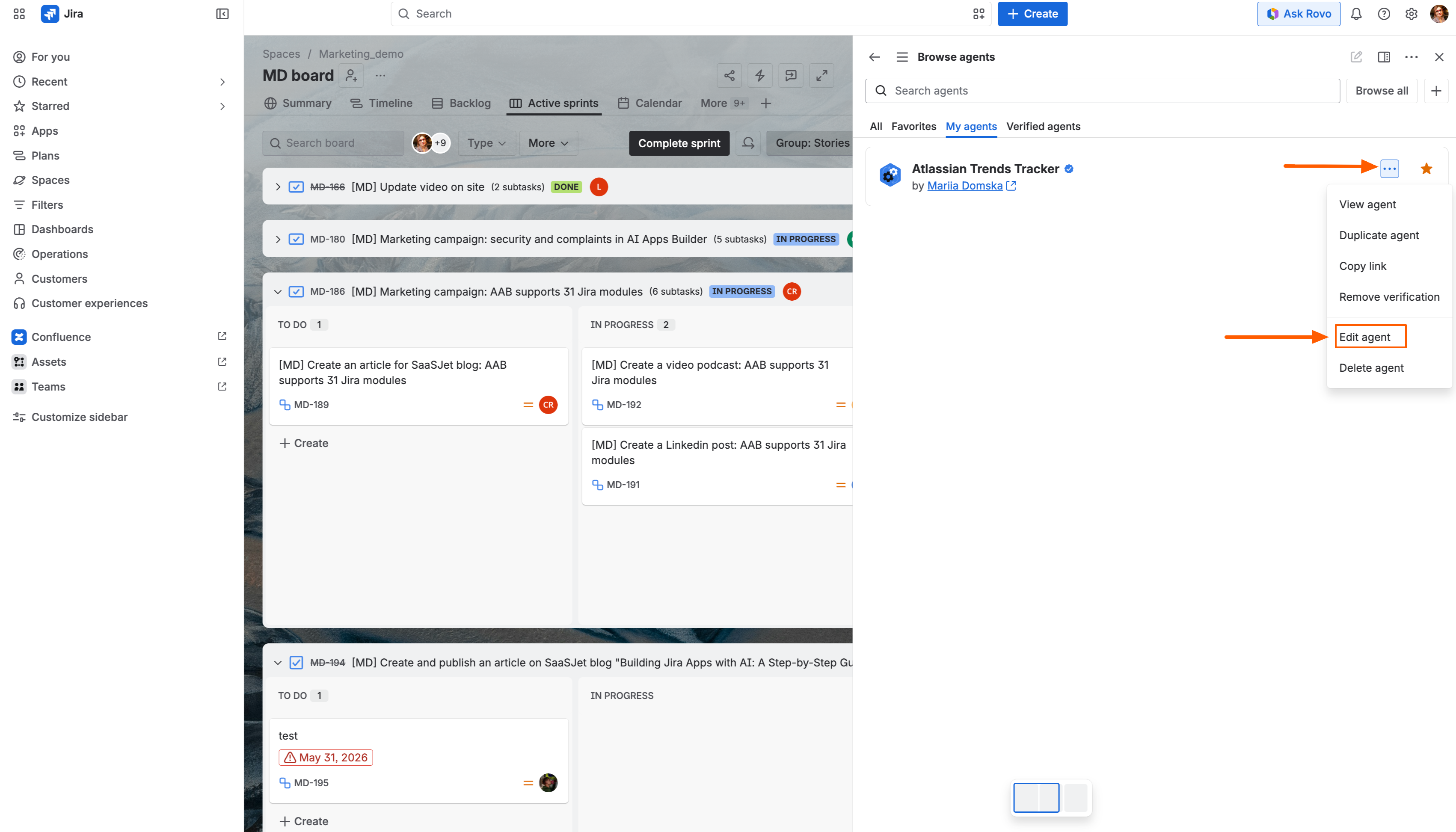Click the Complete sprint button

click(x=679, y=143)
